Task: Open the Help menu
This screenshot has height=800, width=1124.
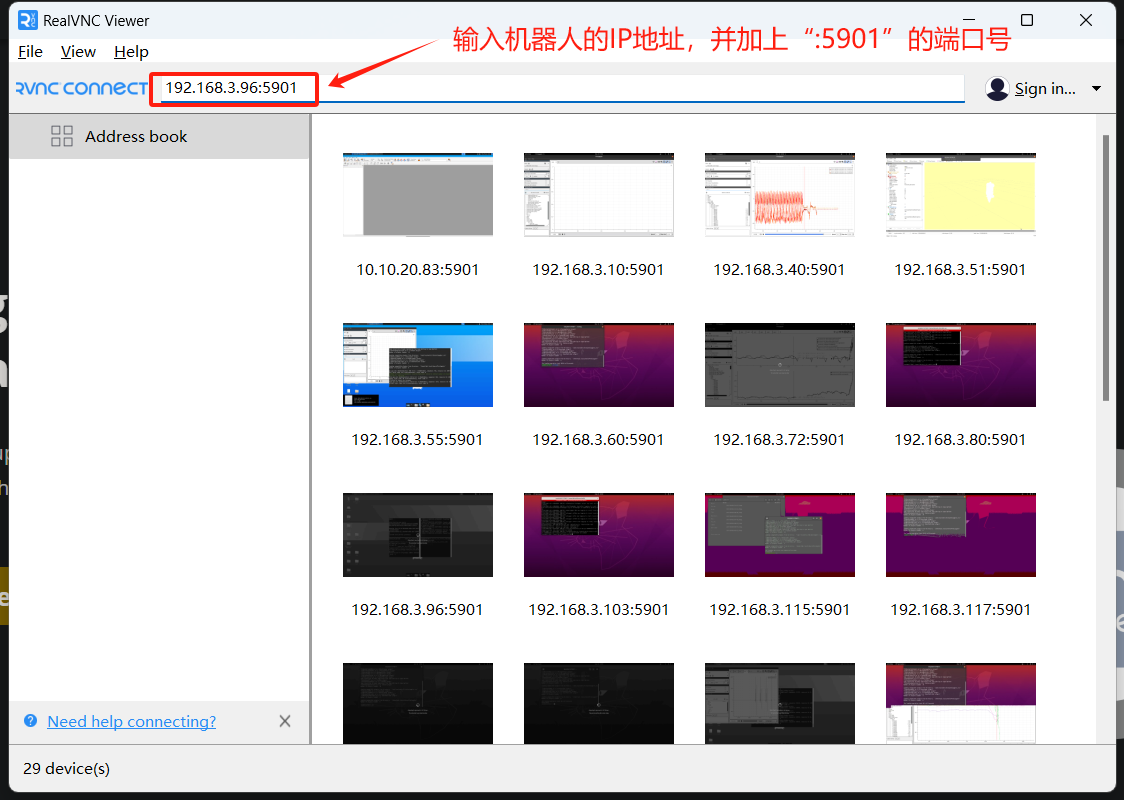Action: click(x=131, y=52)
